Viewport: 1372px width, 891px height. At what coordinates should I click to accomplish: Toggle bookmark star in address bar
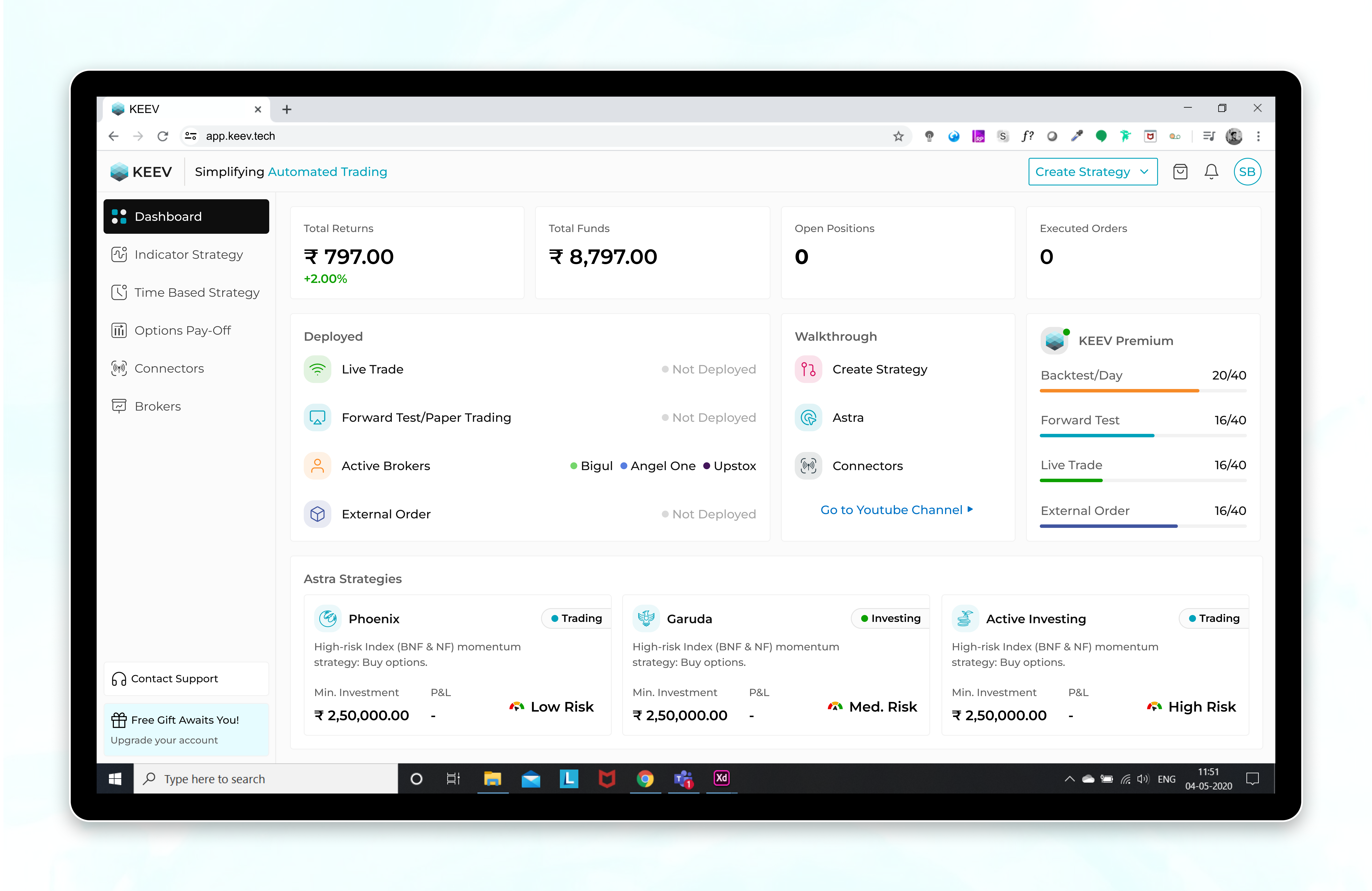898,136
